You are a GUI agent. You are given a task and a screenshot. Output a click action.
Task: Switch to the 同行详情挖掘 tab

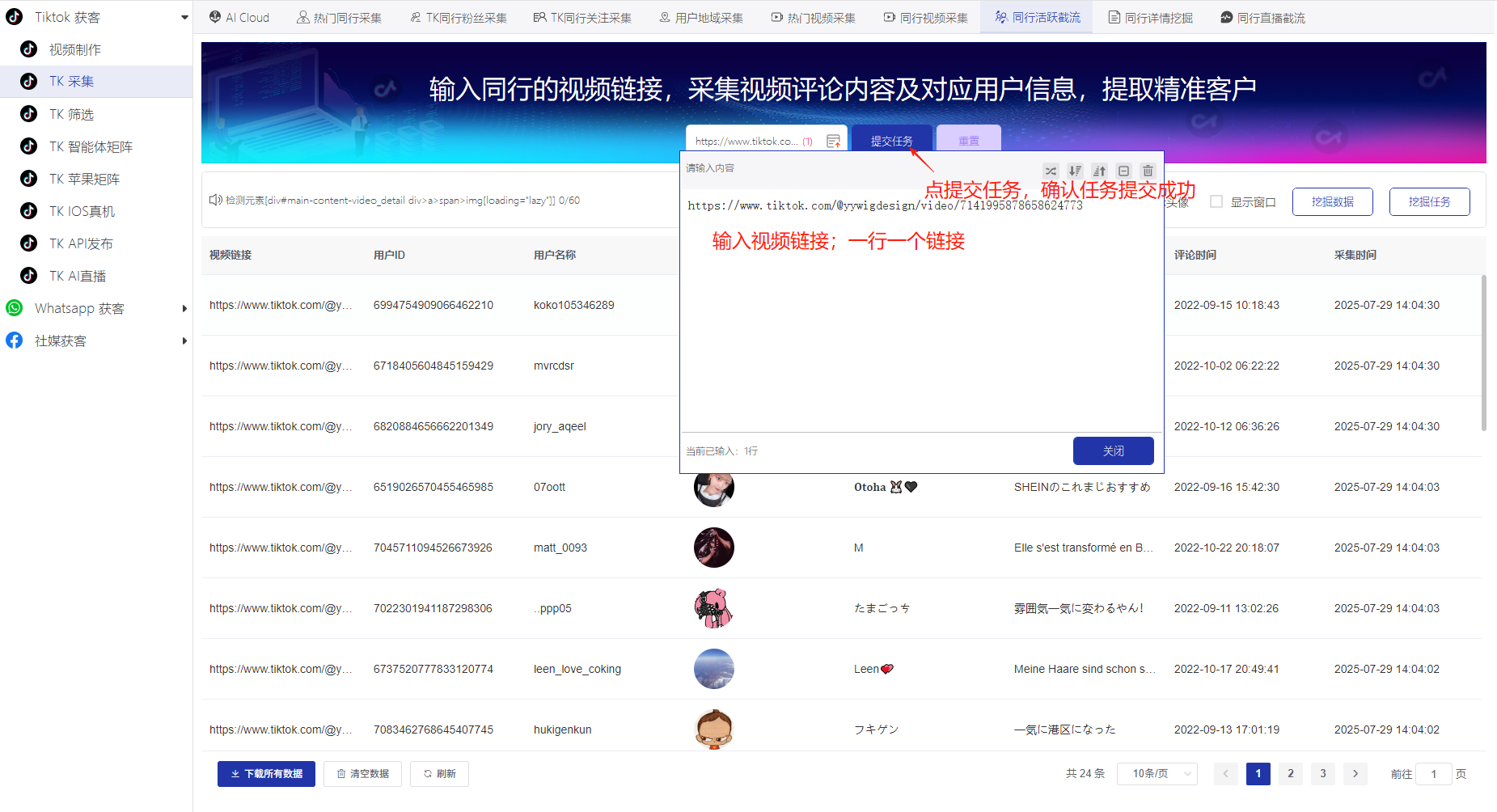pos(1150,16)
